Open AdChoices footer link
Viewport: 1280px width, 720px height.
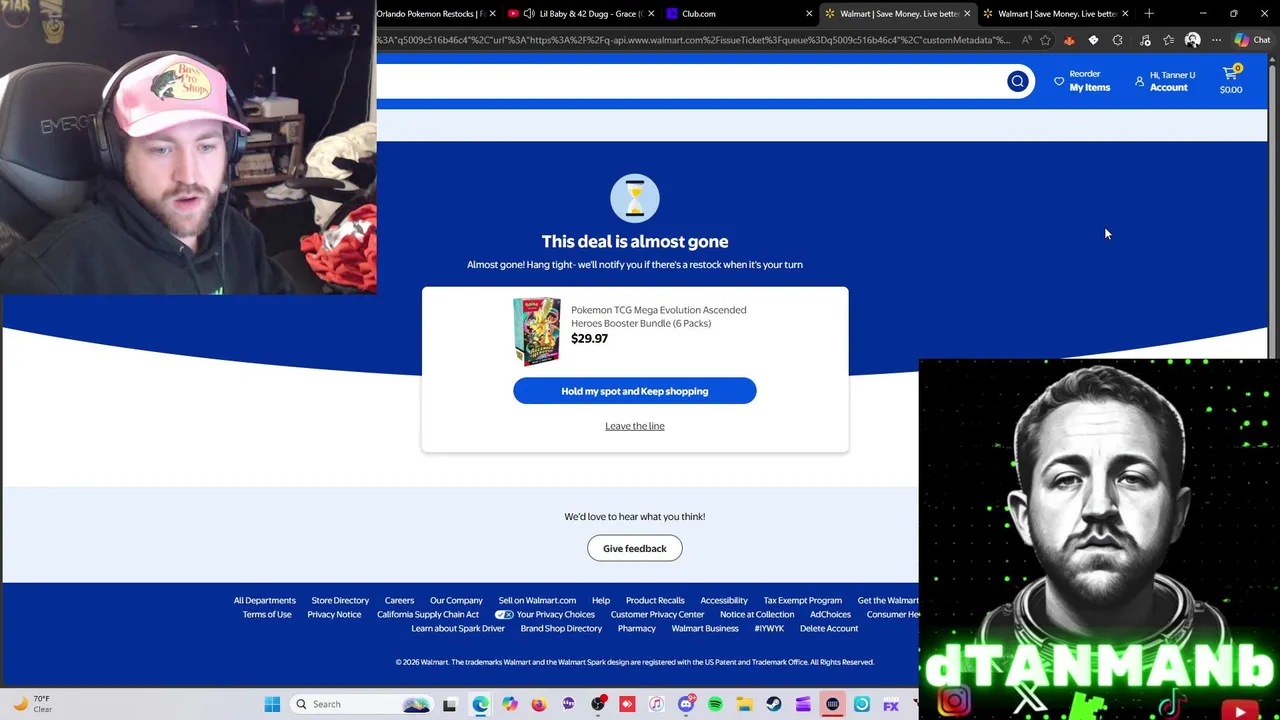[830, 615]
